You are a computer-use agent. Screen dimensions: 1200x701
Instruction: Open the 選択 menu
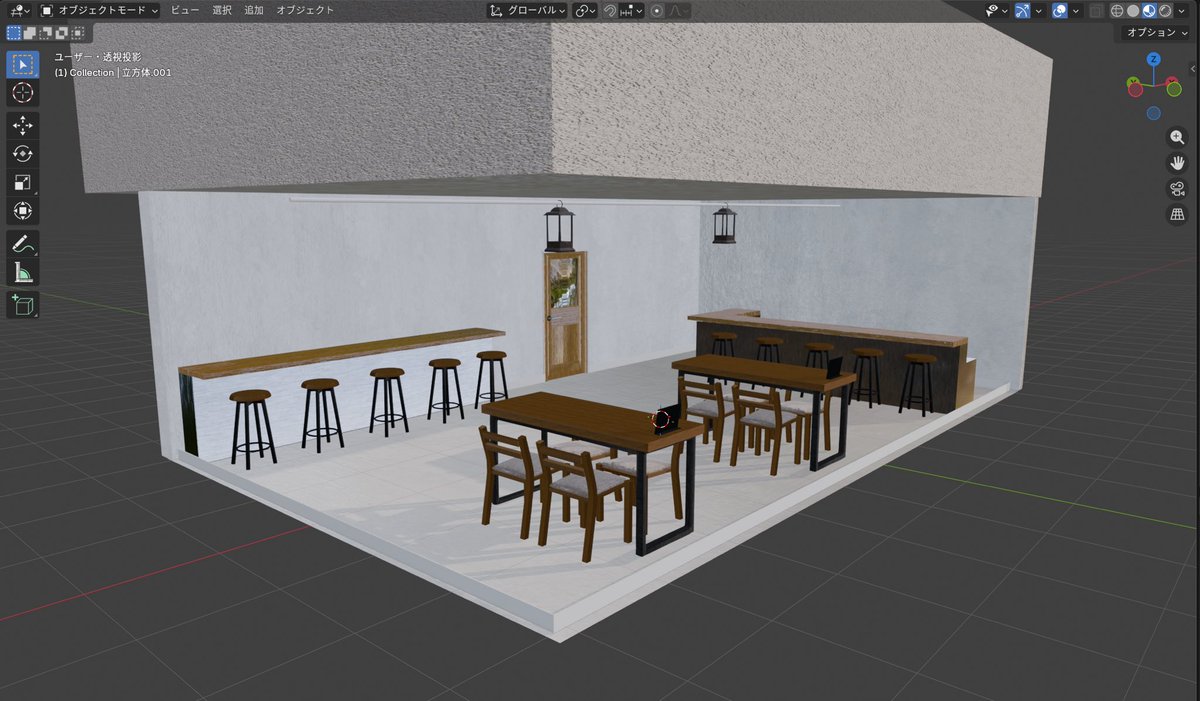[x=222, y=10]
